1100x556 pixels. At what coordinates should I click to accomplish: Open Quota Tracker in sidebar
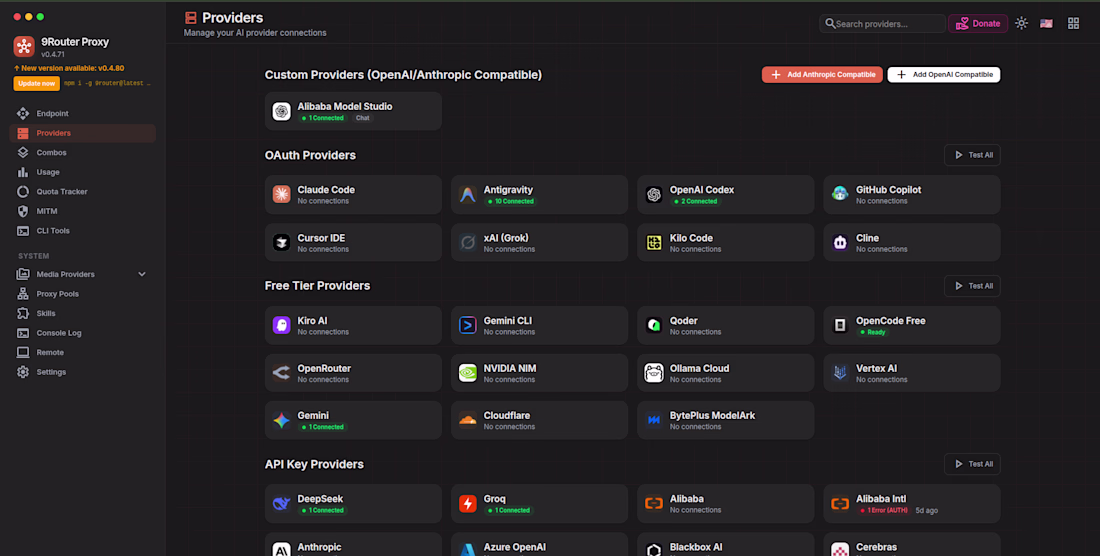tap(83, 191)
